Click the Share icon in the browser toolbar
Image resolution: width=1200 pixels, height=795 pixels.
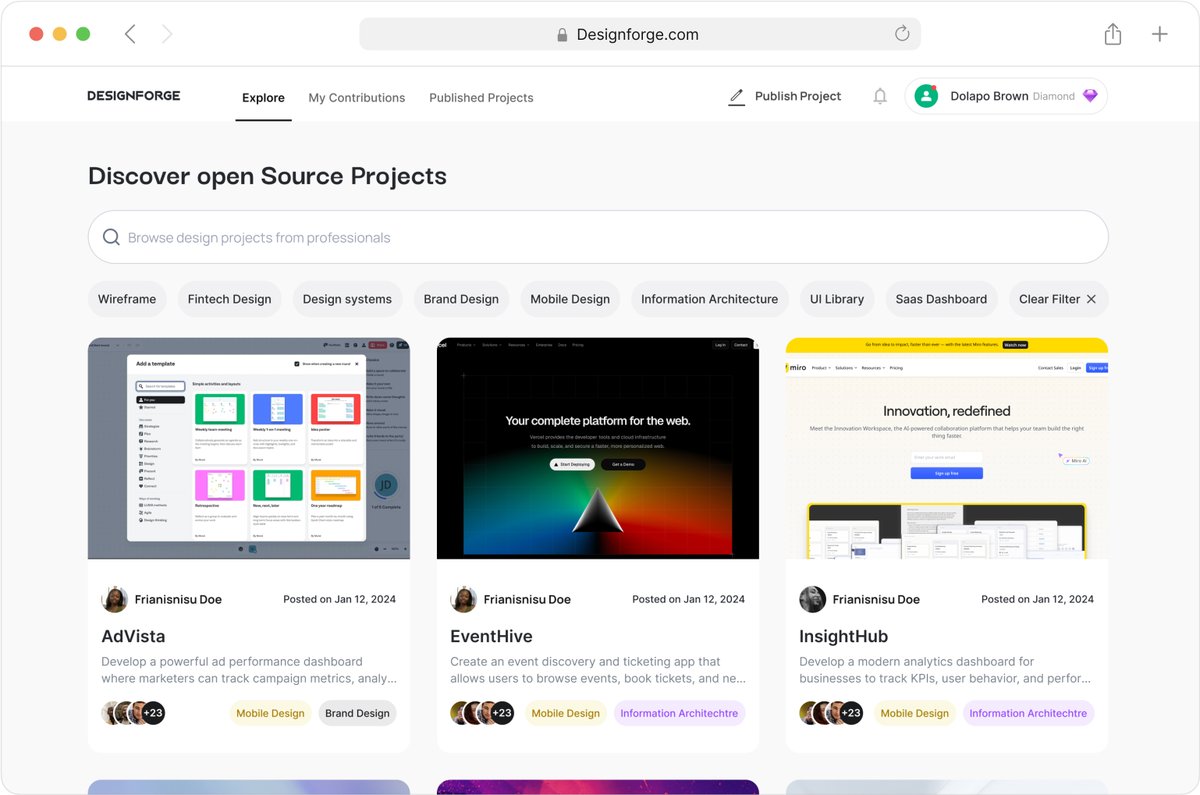pos(1112,33)
